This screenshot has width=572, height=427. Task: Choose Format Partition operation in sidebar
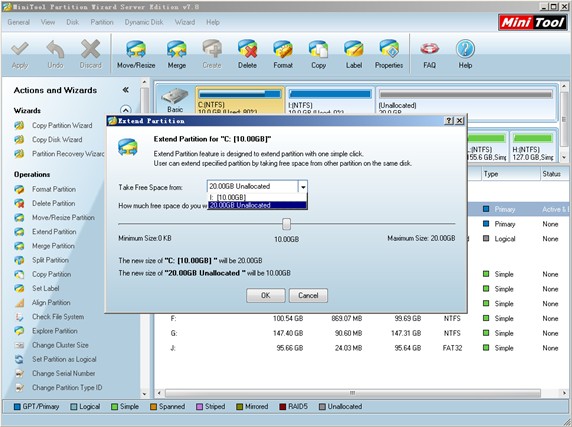[x=45, y=189]
